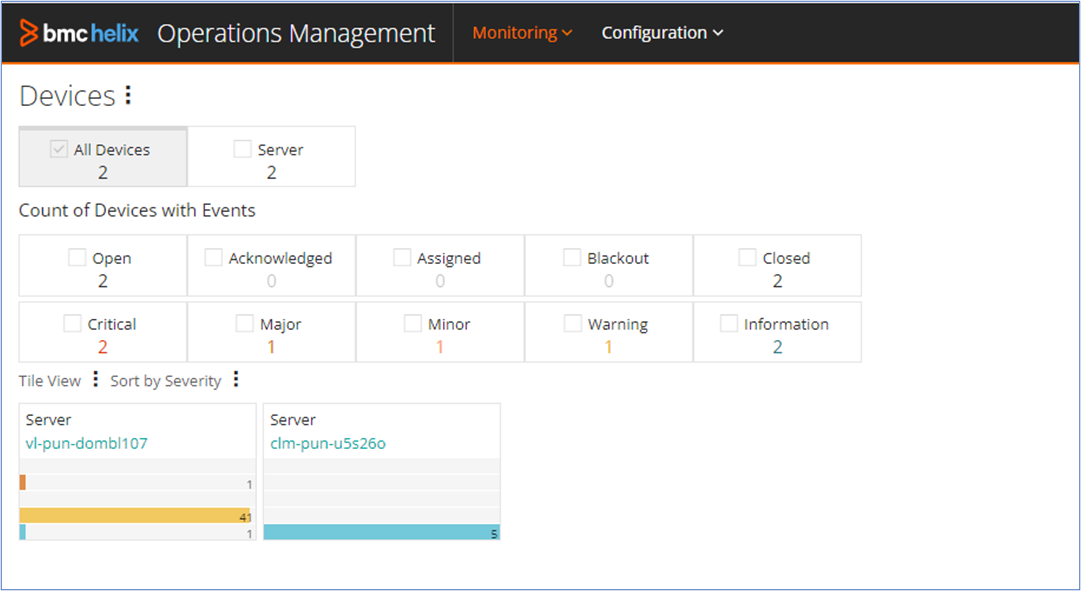Click the Critical count value 2
The height and width of the screenshot is (591, 1081).
(x=103, y=347)
